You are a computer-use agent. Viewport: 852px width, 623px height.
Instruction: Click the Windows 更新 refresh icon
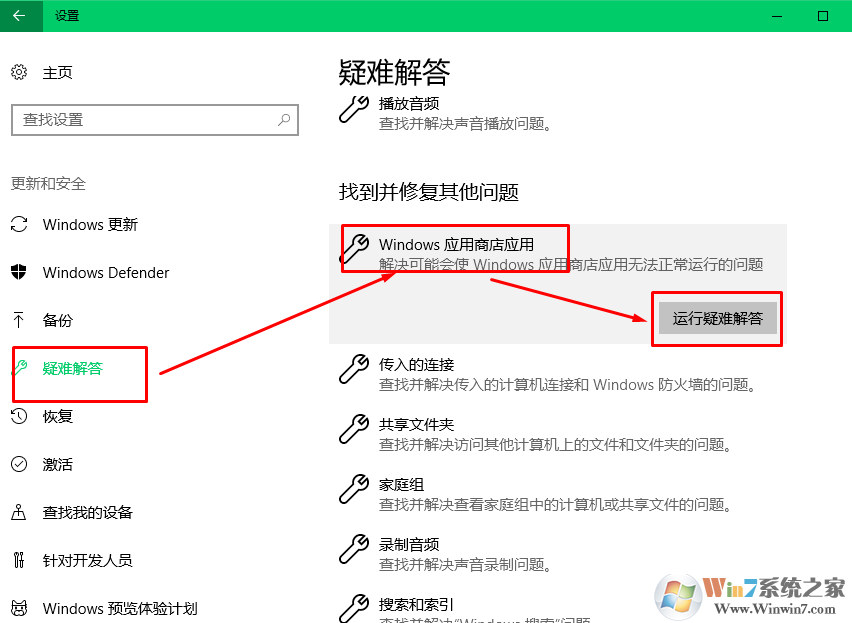pos(19,224)
